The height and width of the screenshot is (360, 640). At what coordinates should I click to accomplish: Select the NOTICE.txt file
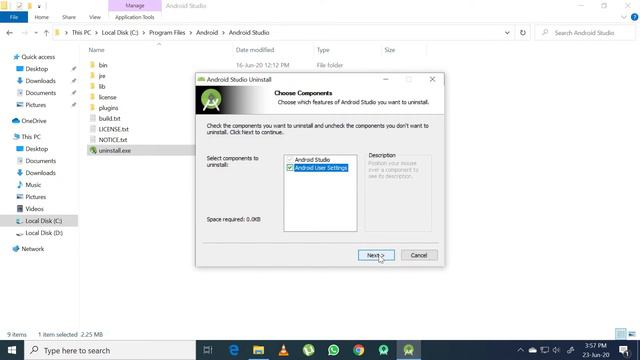pyautogui.click(x=113, y=140)
